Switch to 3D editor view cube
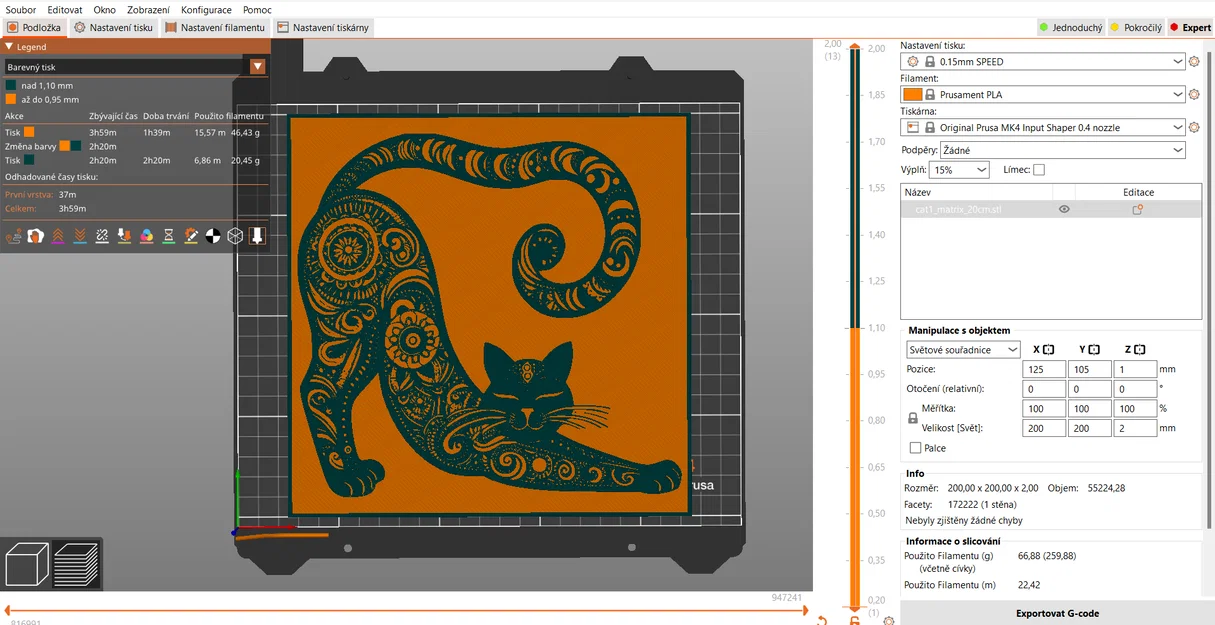This screenshot has height=625, width=1215. tap(27, 565)
